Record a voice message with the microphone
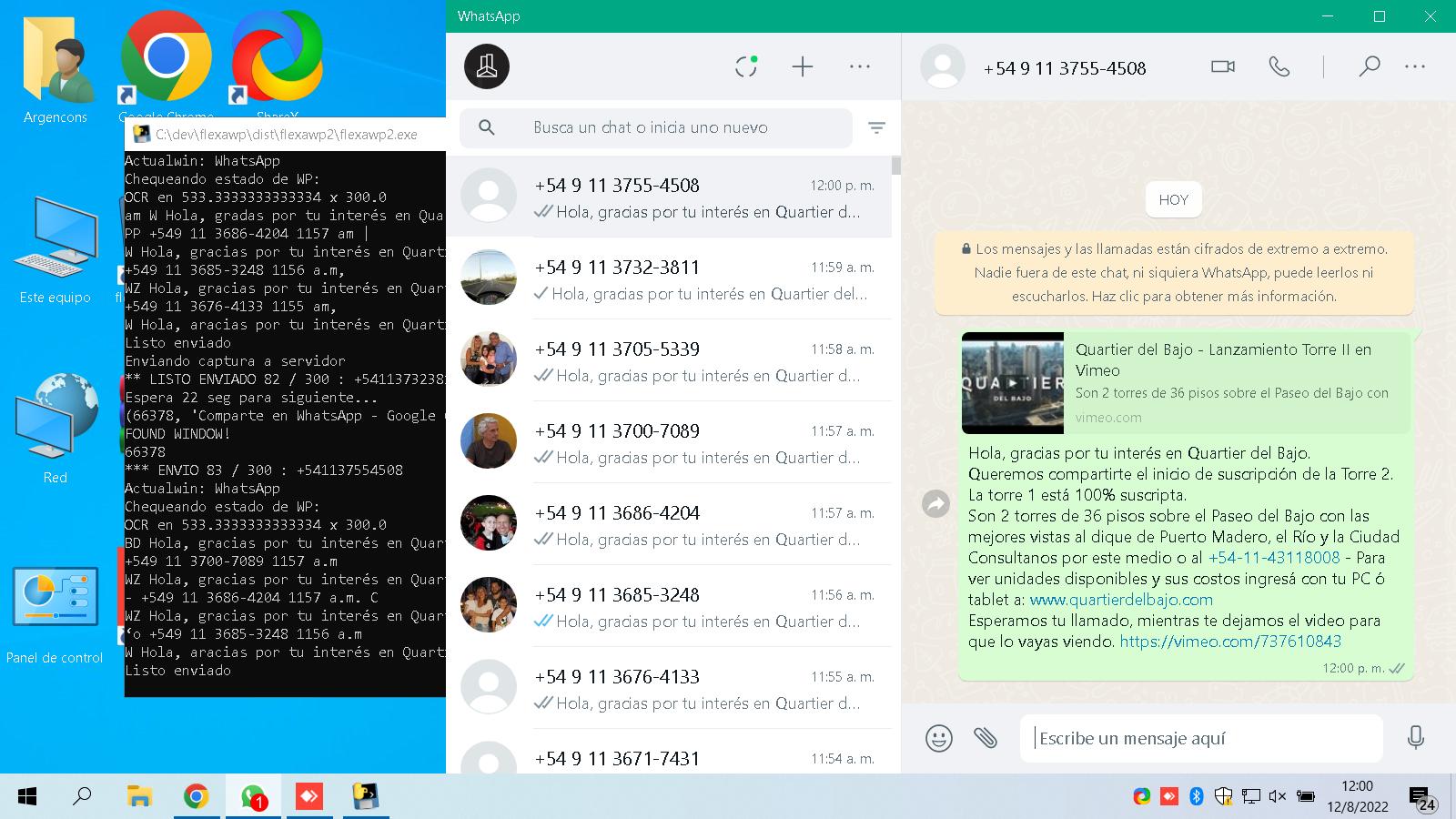Viewport: 1456px width, 819px height. [x=1415, y=737]
